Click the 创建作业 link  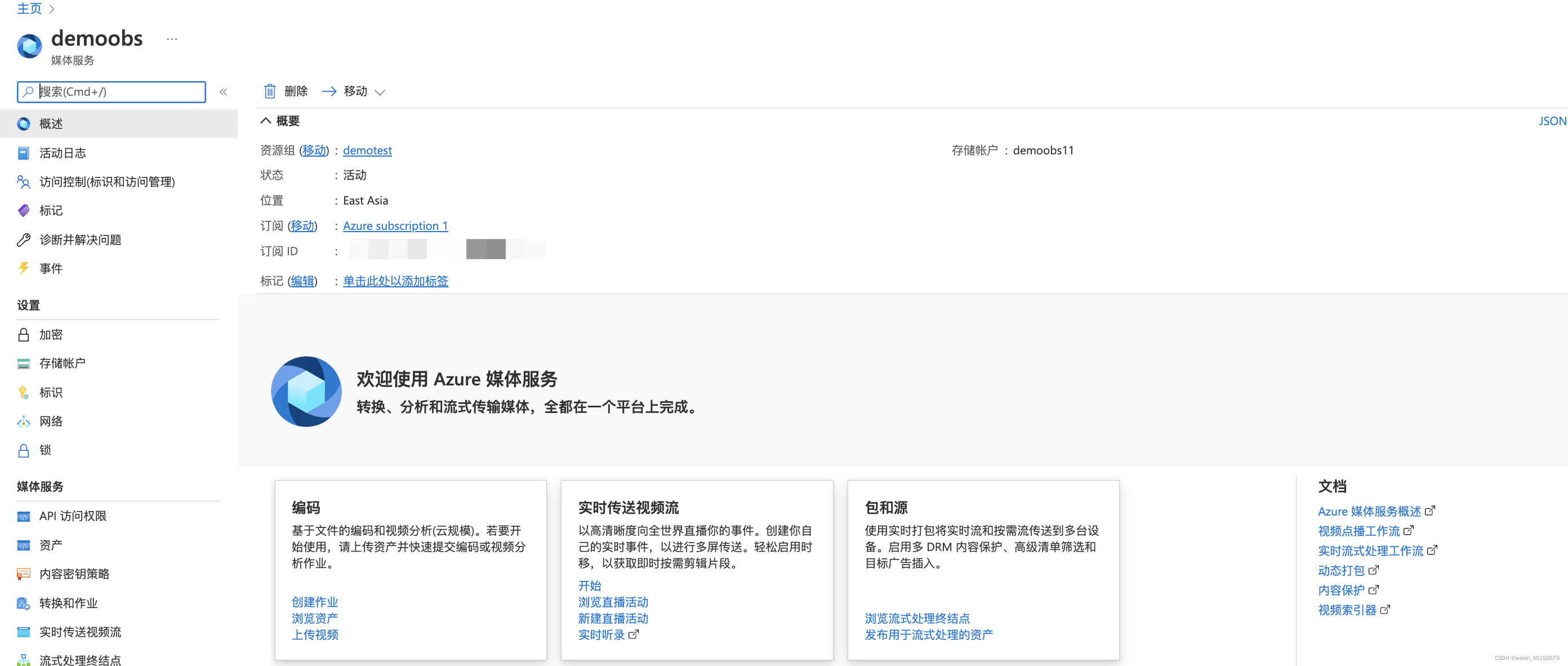[x=314, y=602]
